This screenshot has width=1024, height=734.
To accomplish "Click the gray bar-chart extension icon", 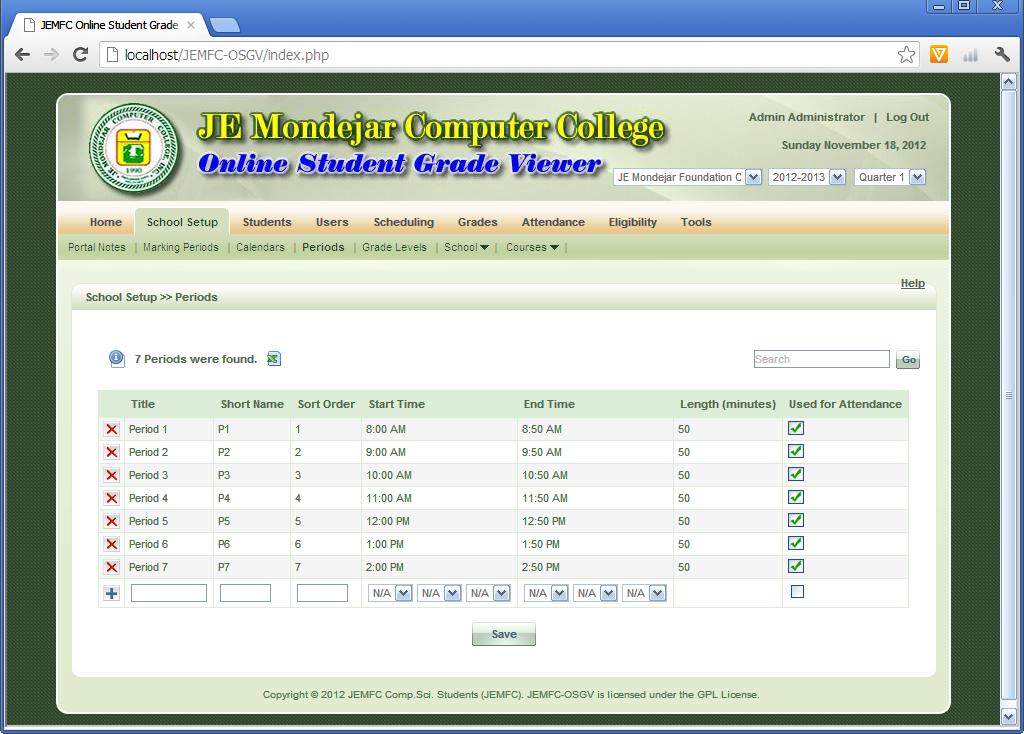I will point(970,55).
